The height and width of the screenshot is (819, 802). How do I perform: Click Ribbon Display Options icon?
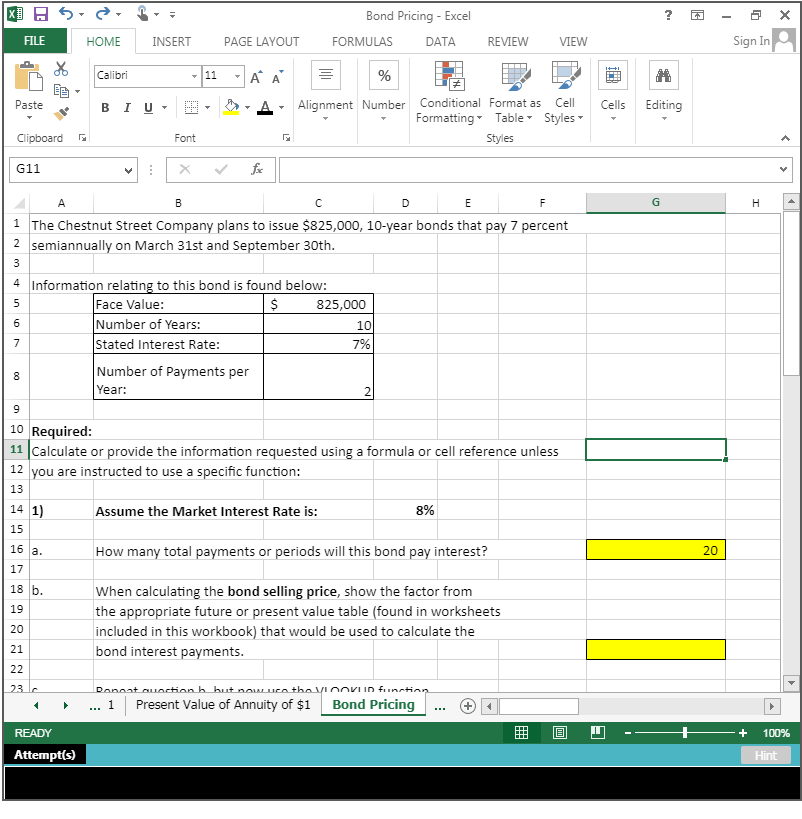pyautogui.click(x=698, y=15)
